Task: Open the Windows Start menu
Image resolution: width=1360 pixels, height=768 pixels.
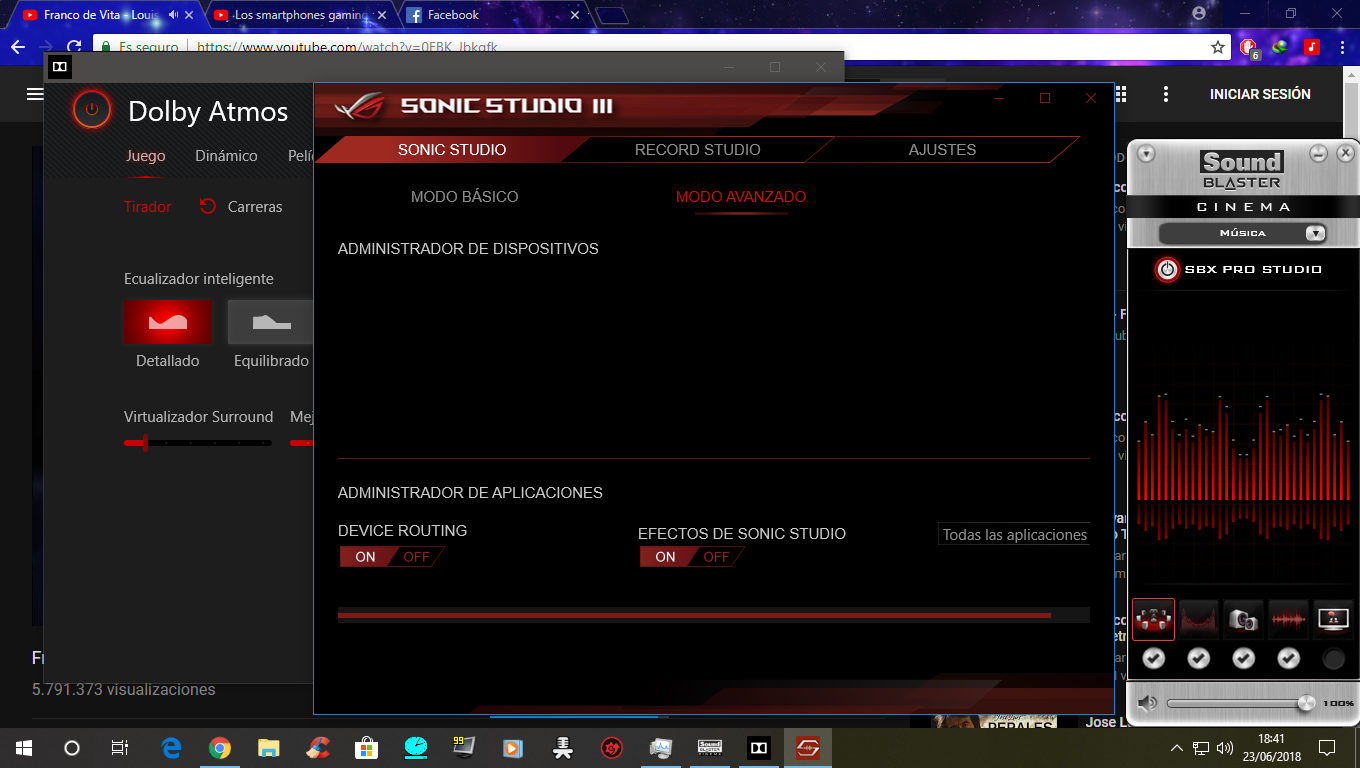Action: coord(24,747)
